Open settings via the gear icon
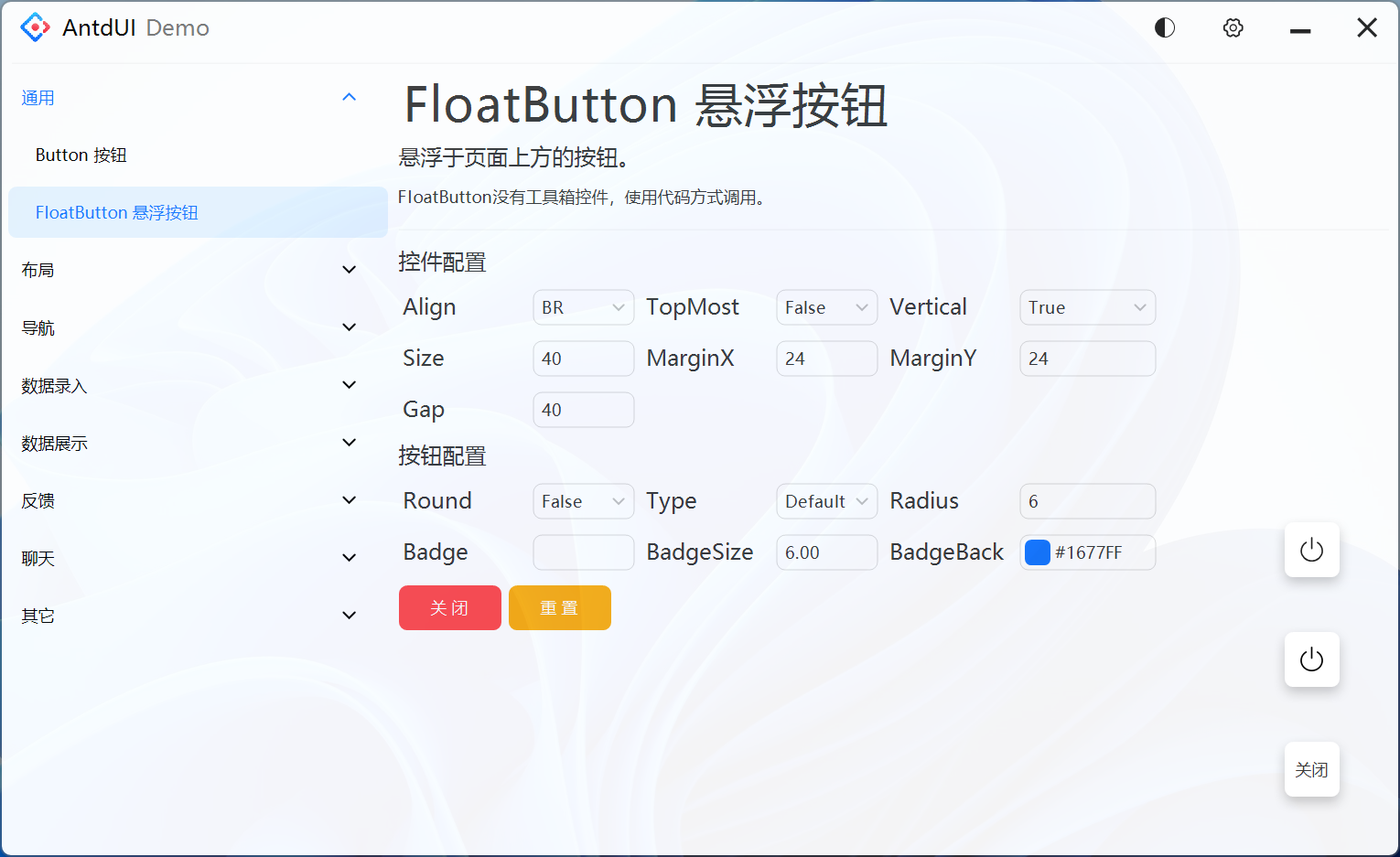 1233,27
